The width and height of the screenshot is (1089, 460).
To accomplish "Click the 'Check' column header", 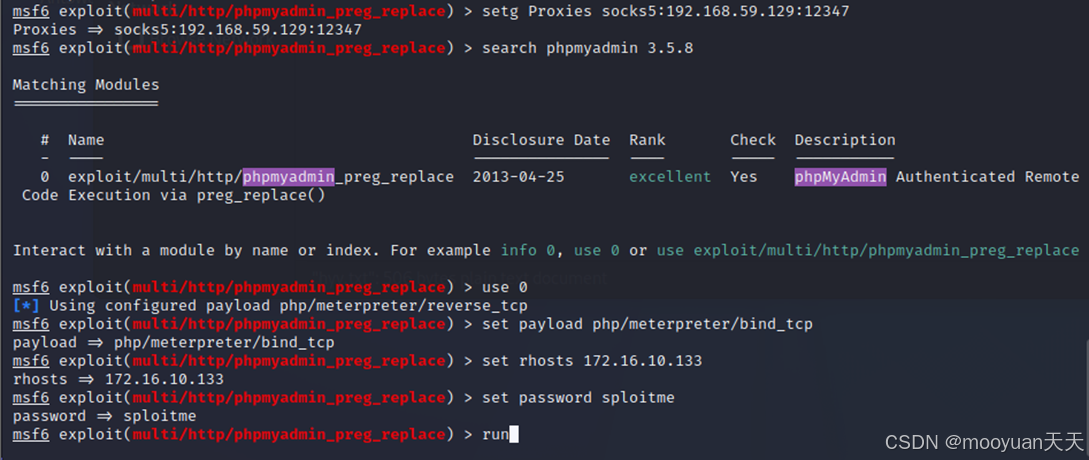I will 753,140.
